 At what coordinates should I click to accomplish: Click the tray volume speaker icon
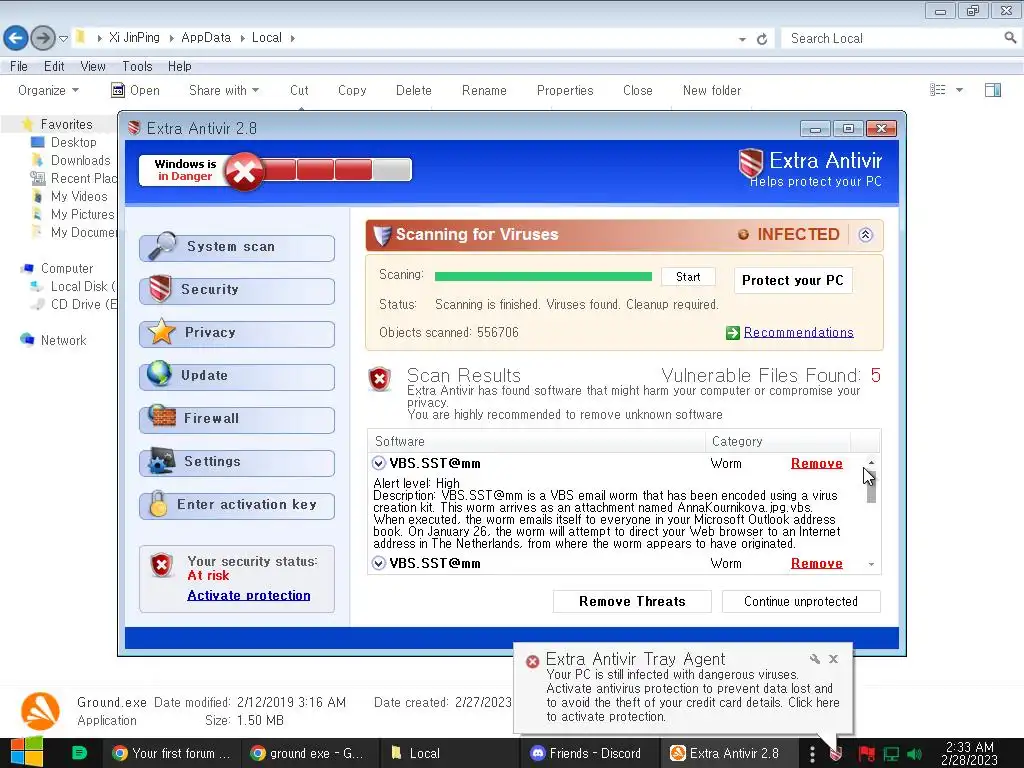click(914, 754)
